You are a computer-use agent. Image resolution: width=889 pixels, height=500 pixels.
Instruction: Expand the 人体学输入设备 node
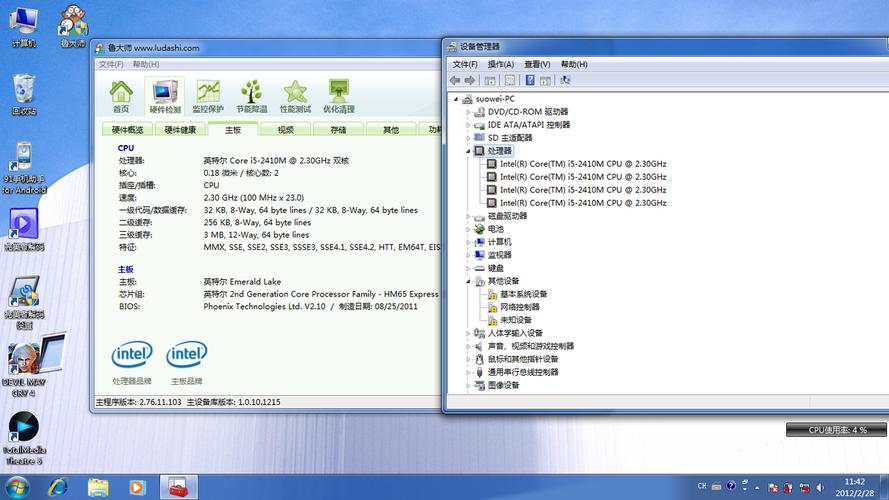[468, 333]
